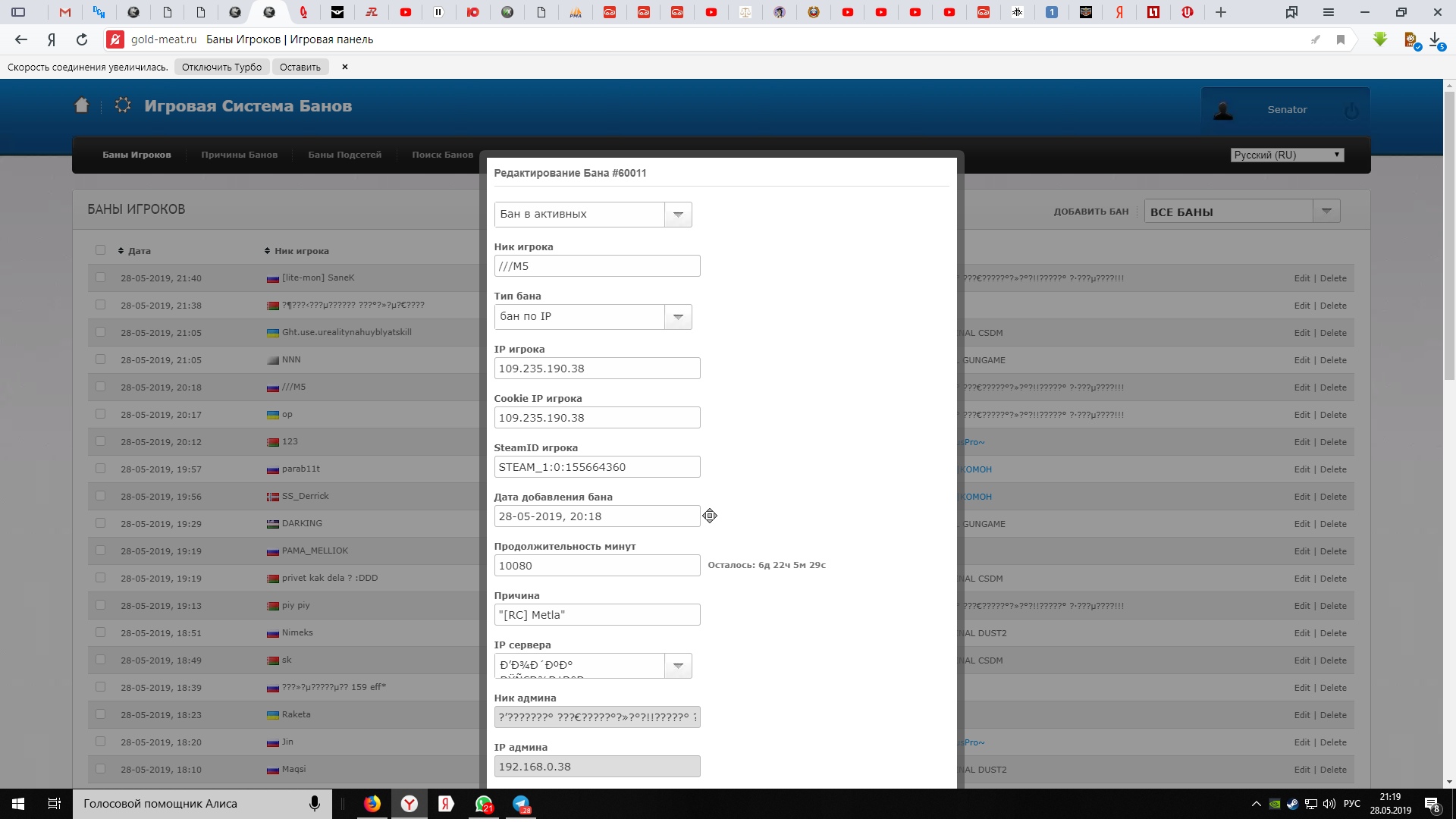Open Firefox from the taskbar
The image size is (1456, 822).
tap(372, 805)
